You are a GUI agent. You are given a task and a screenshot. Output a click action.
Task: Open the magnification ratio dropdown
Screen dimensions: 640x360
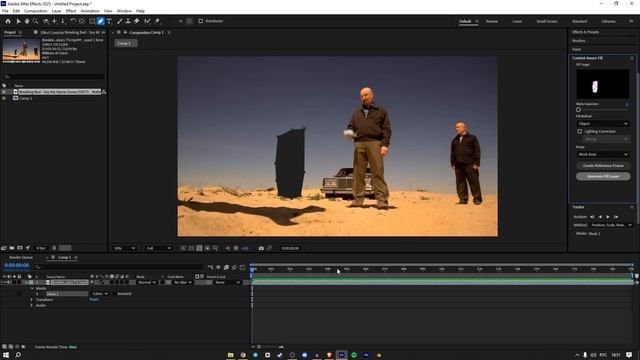(124, 248)
